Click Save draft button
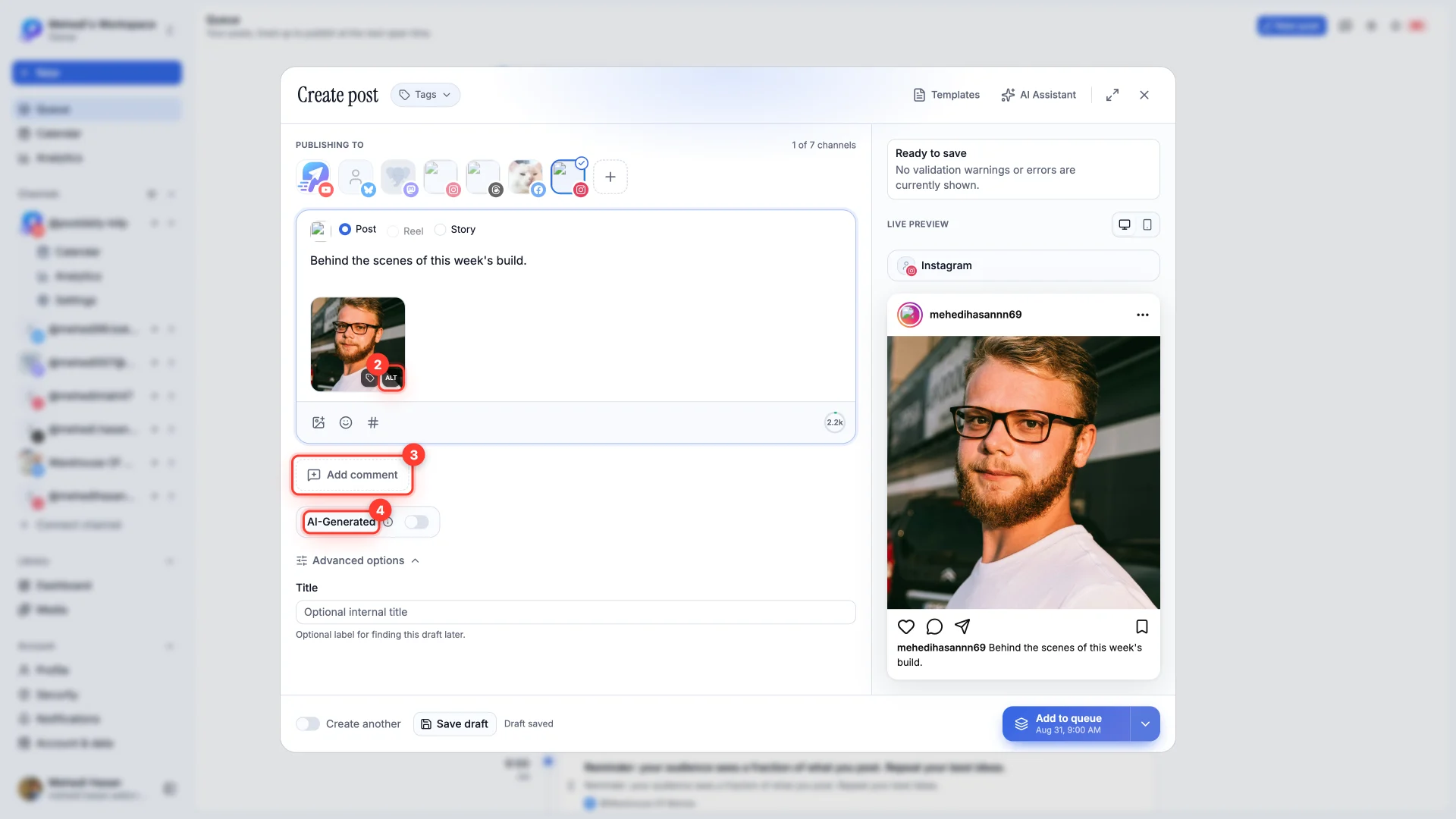The height and width of the screenshot is (819, 1456). (454, 723)
